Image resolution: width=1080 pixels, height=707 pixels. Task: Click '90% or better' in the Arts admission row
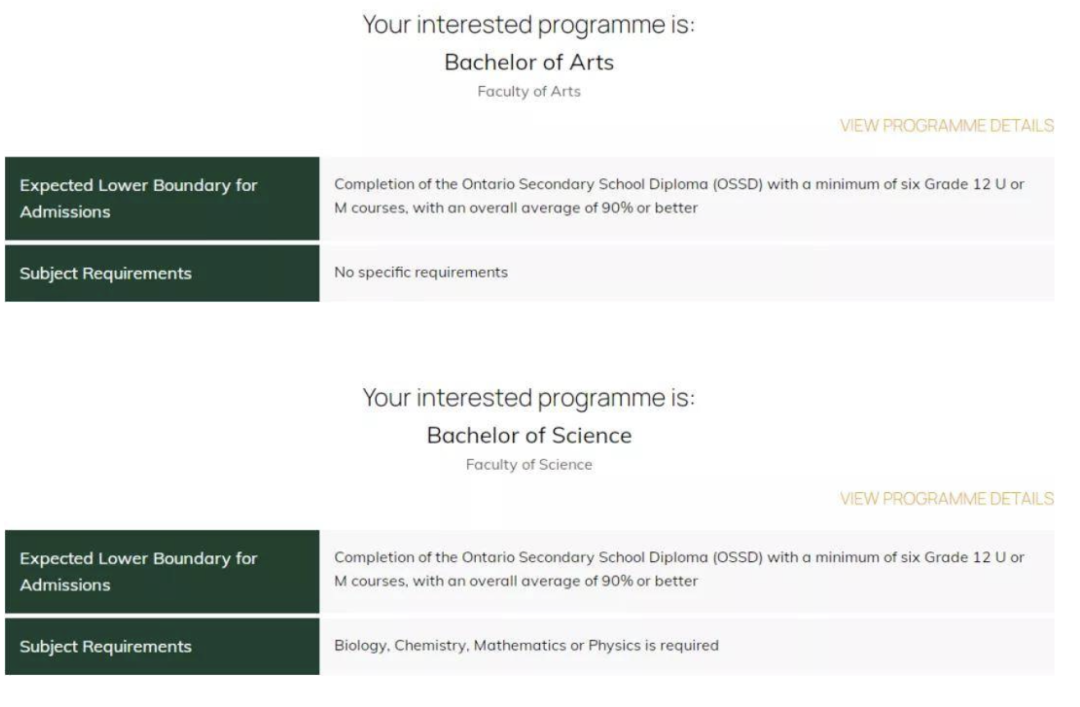pos(649,208)
